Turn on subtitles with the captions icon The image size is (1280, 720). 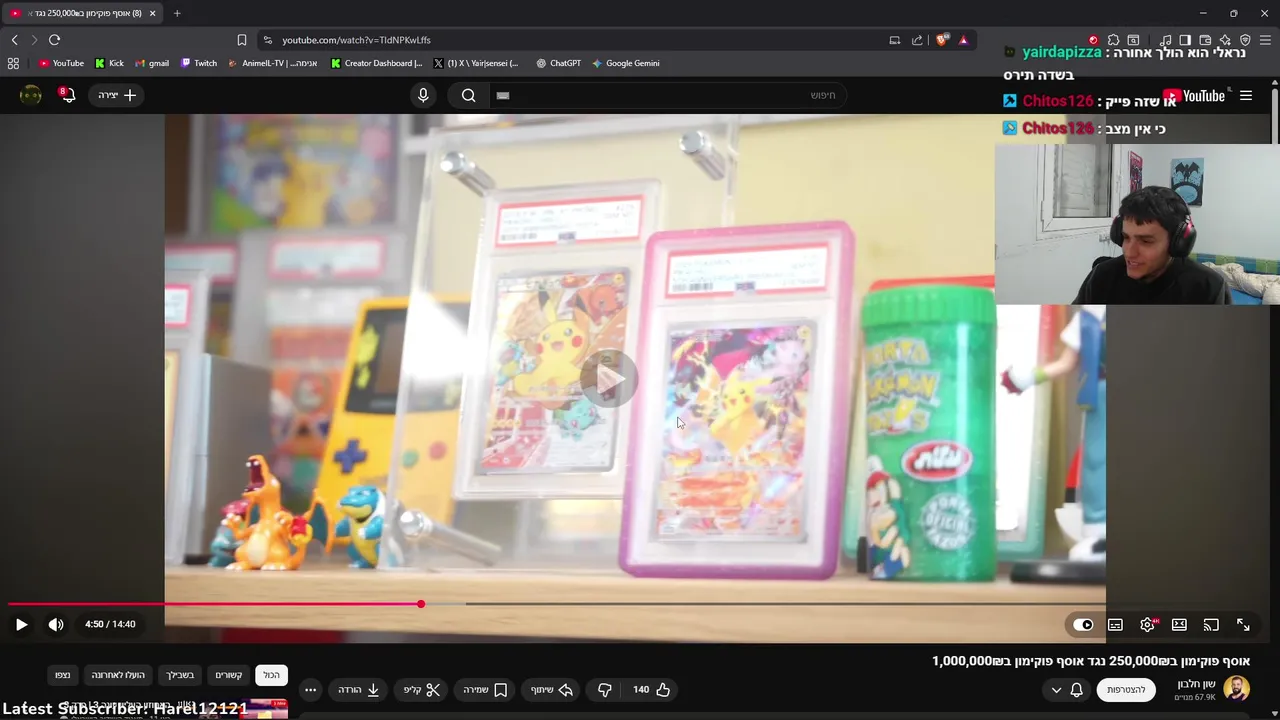[x=1115, y=625]
